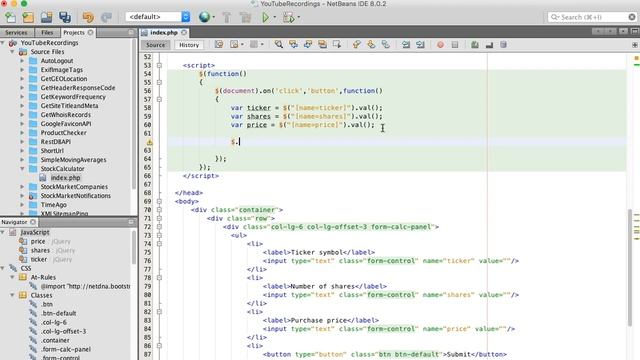Image resolution: width=640 pixels, height=360 pixels.
Task: Click the Save All toolbar icon
Action: [65, 17]
